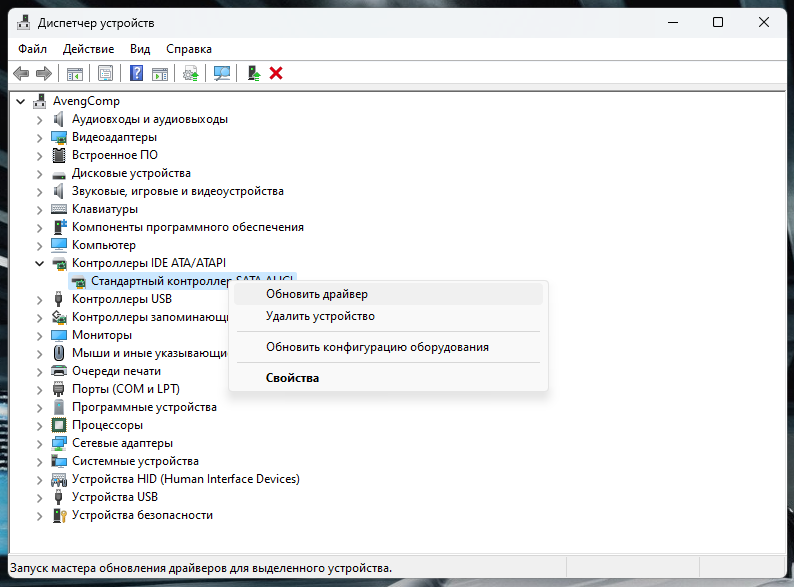Select the Процессоры row text

click(x=107, y=425)
